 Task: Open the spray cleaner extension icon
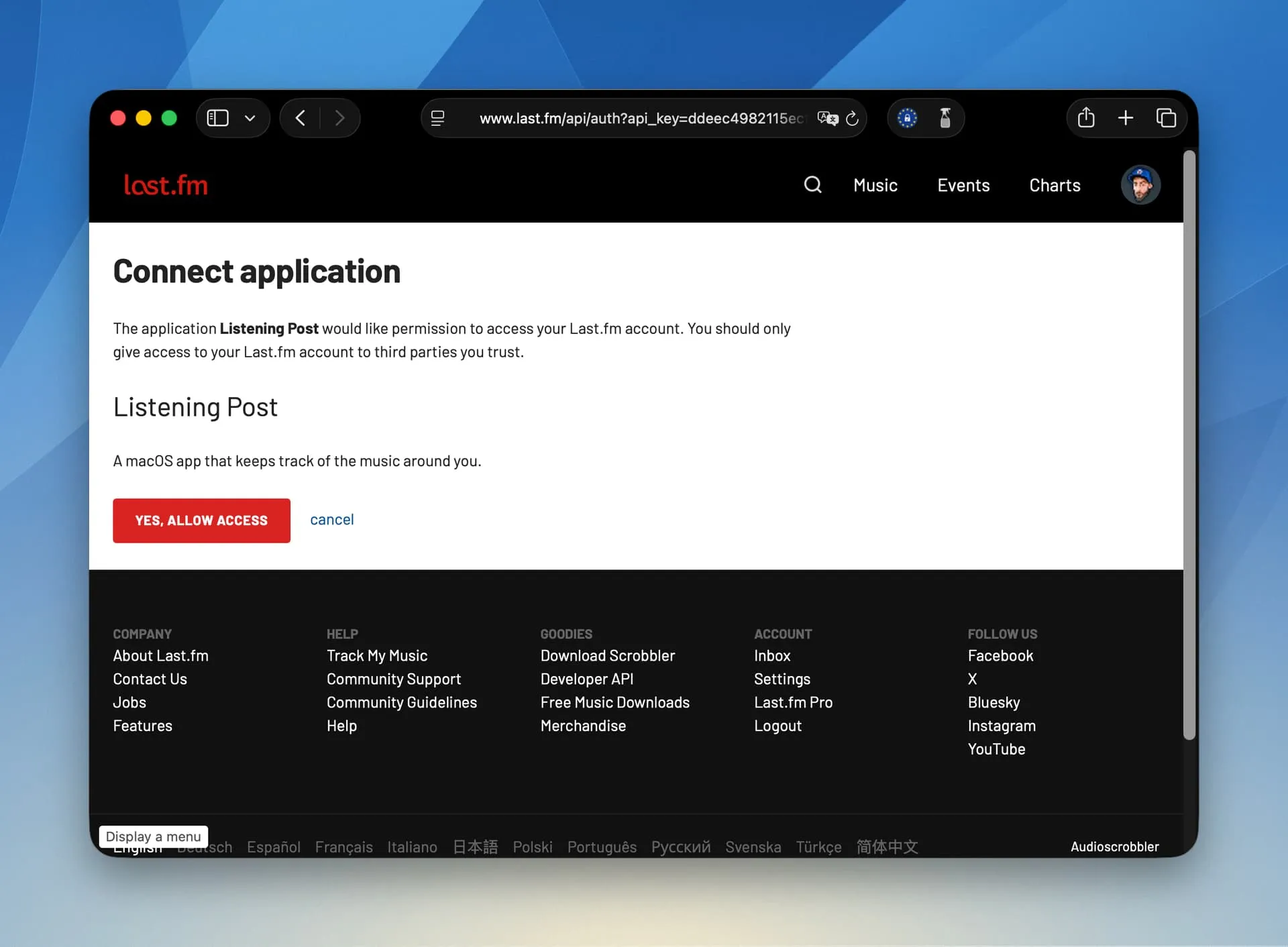pos(945,118)
